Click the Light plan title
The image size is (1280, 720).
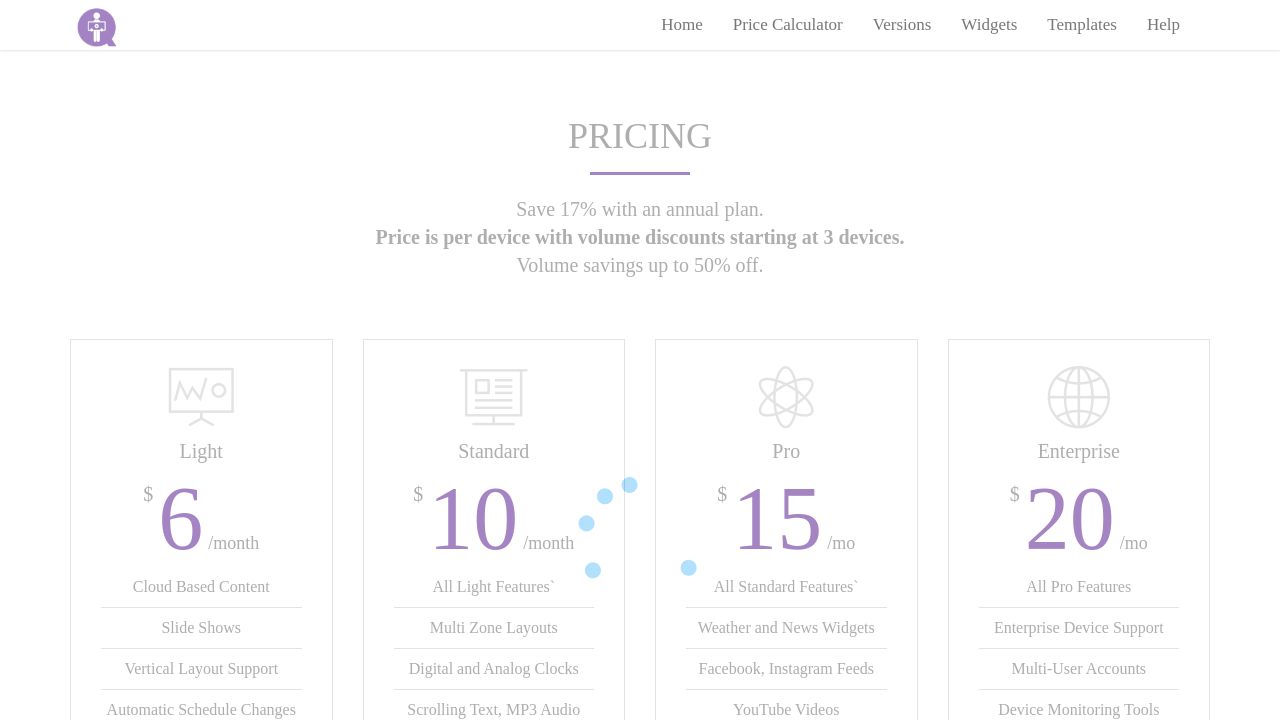tap(201, 451)
